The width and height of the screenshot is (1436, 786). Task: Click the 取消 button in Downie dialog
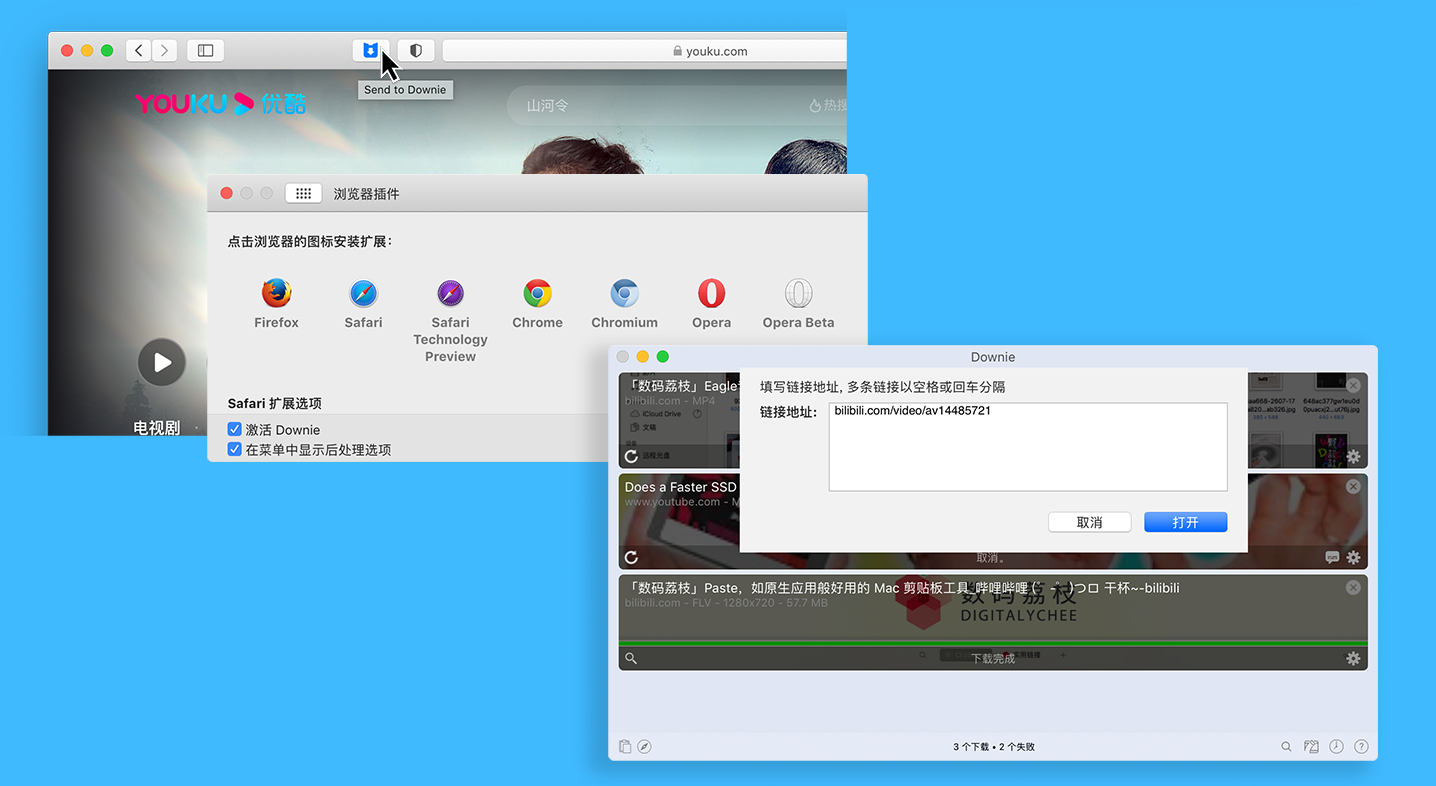tap(1089, 522)
